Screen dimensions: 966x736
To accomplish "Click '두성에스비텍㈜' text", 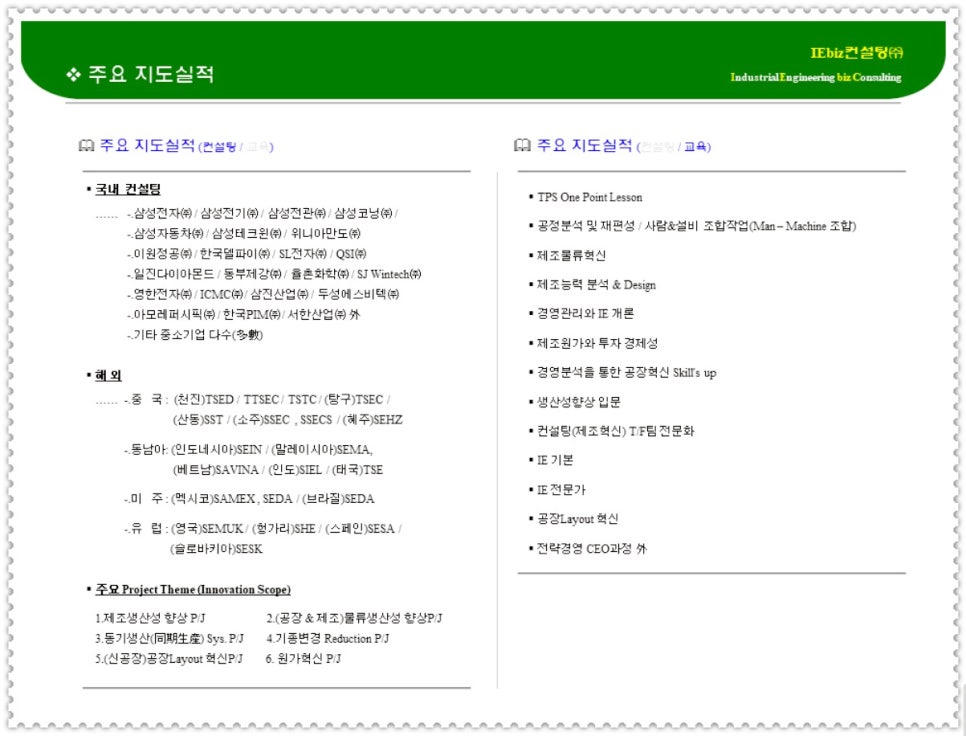I will pos(359,294).
